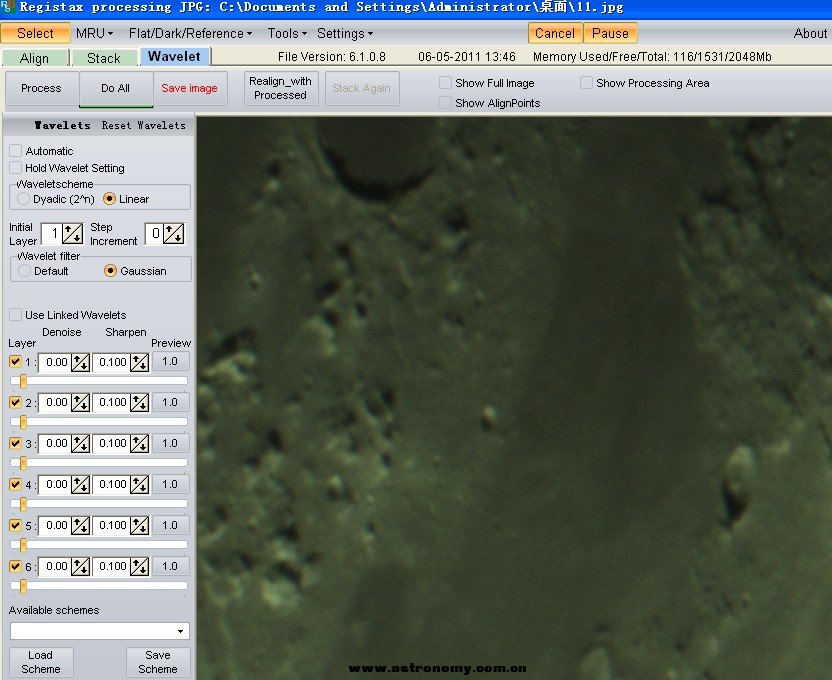
Task: Click the Initial Layer up/down stepper
Action: [x=73, y=233]
